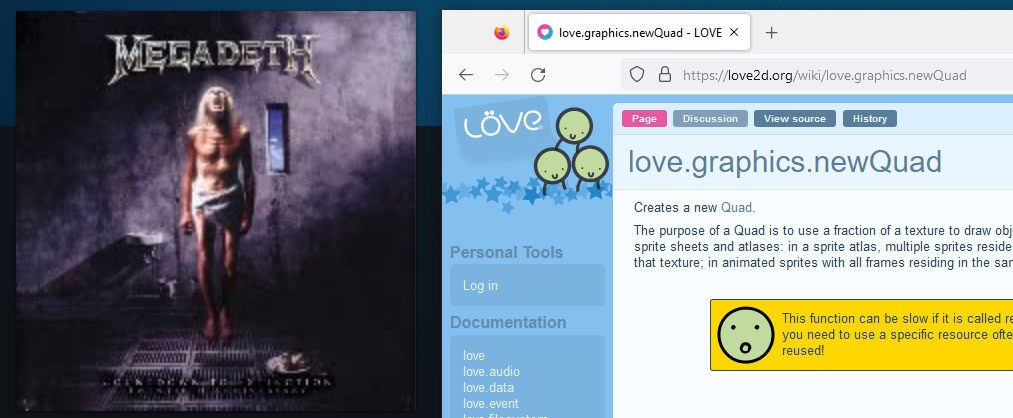
Task: Click the Log in link
Action: 480,286
